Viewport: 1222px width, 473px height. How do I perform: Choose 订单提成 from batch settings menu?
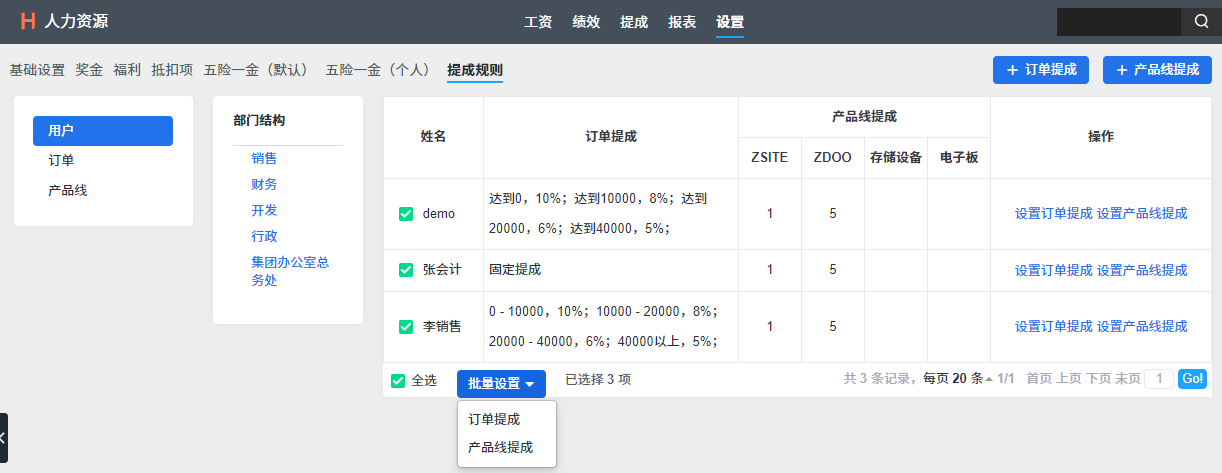pos(494,419)
